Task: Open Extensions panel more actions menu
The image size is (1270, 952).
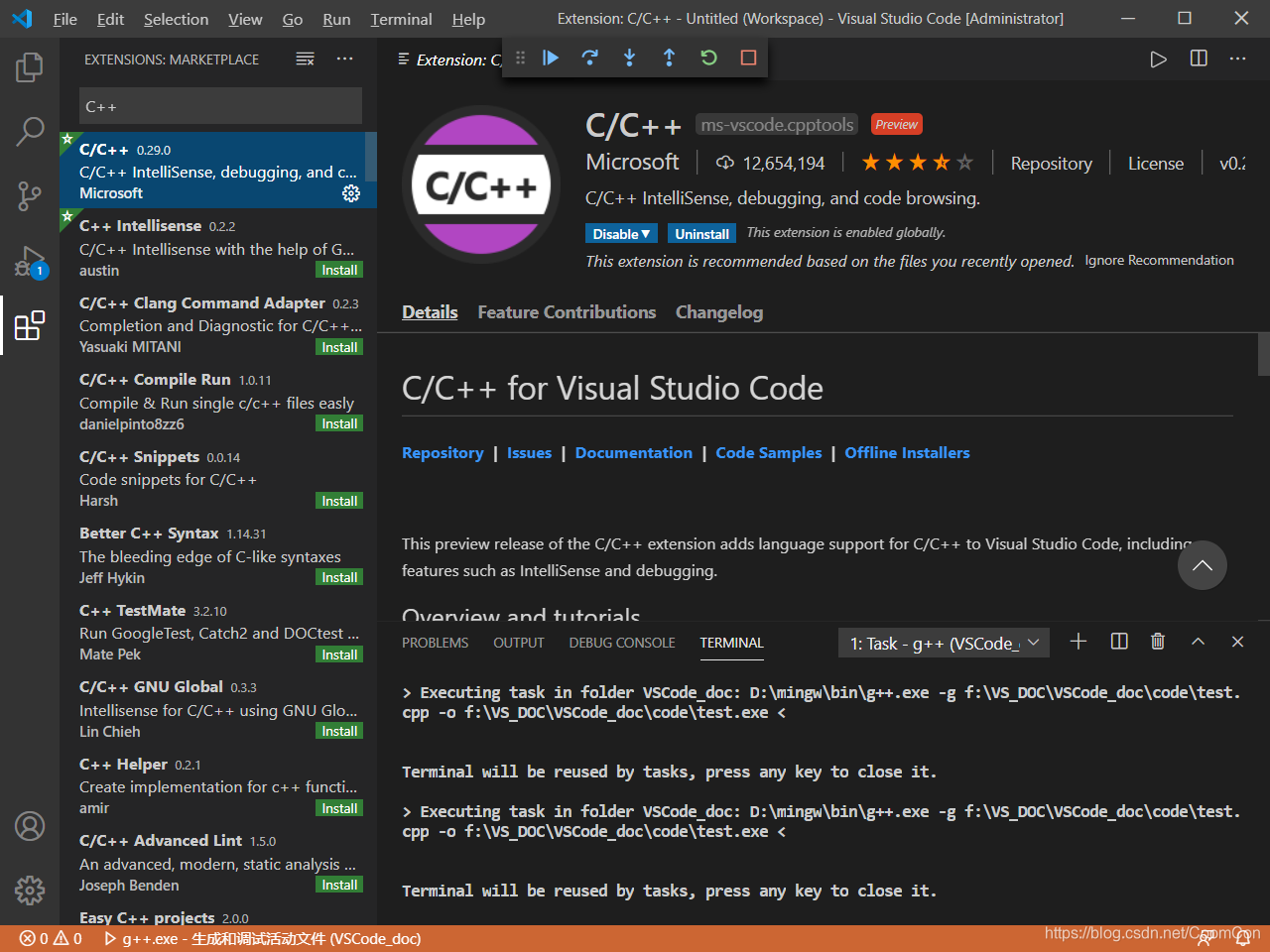Action: tap(344, 59)
